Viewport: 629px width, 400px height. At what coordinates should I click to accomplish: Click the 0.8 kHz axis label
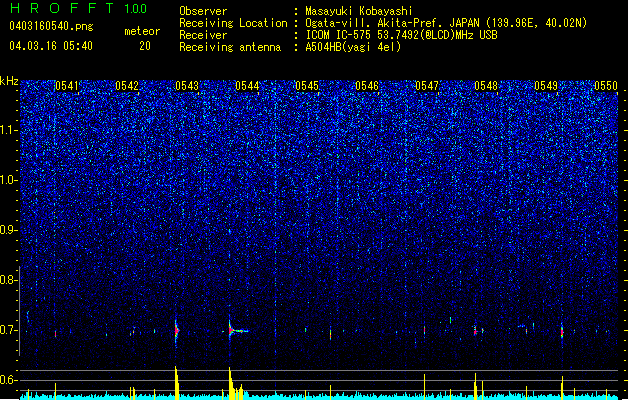coord(9,280)
